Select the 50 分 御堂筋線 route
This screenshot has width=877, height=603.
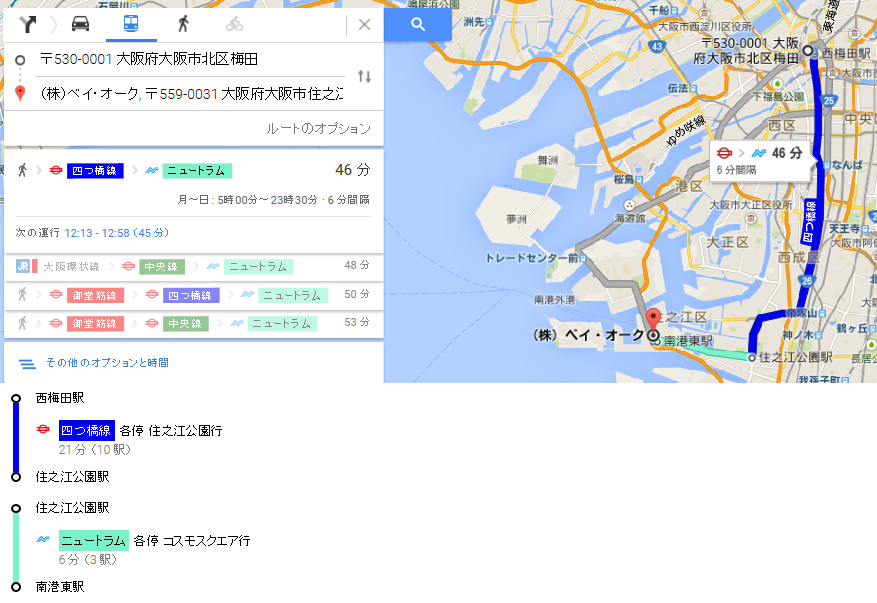click(x=194, y=294)
